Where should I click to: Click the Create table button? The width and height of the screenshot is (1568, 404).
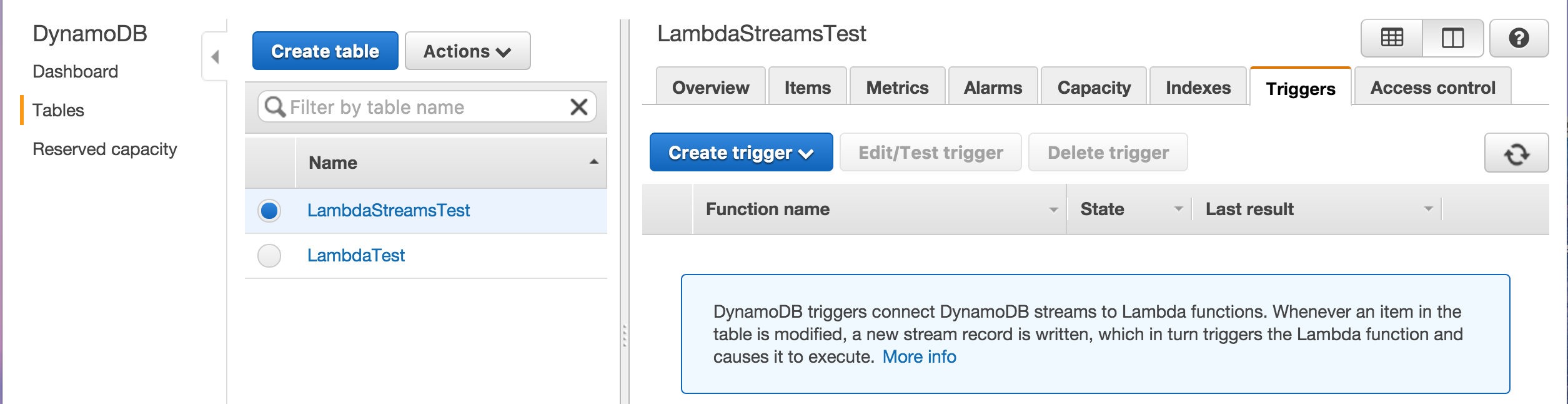point(325,51)
